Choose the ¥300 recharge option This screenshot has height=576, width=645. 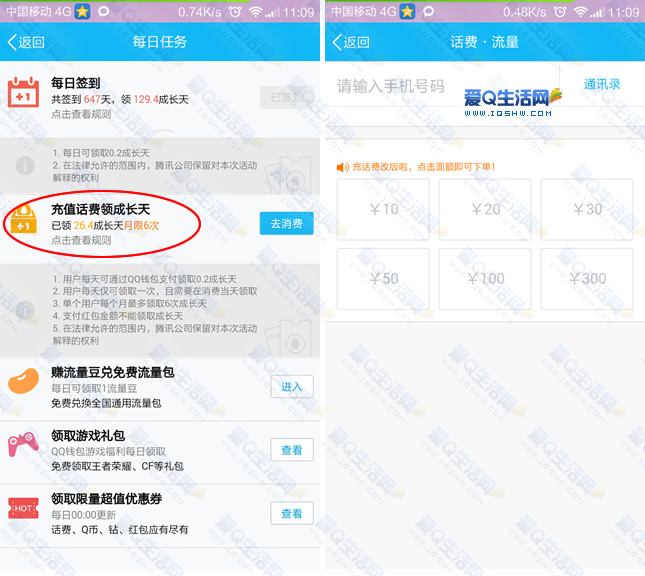click(587, 279)
